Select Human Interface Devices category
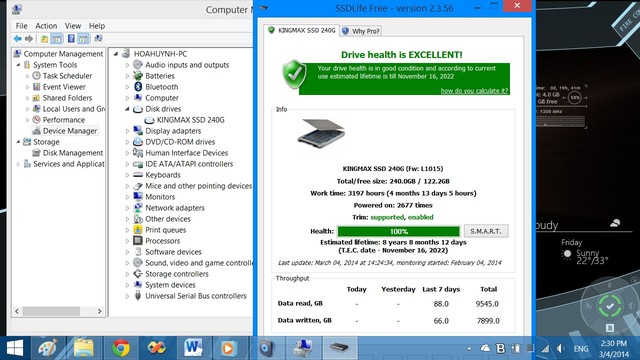640x360 pixels. pyautogui.click(x=187, y=153)
